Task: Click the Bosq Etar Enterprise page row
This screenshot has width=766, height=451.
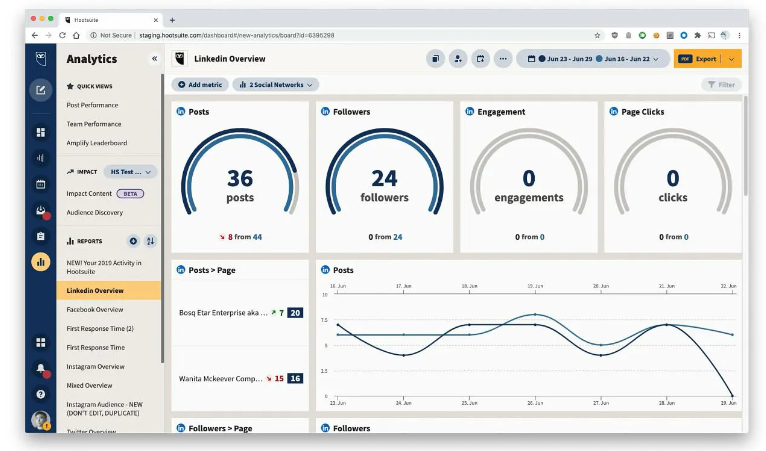Action: click(240, 313)
